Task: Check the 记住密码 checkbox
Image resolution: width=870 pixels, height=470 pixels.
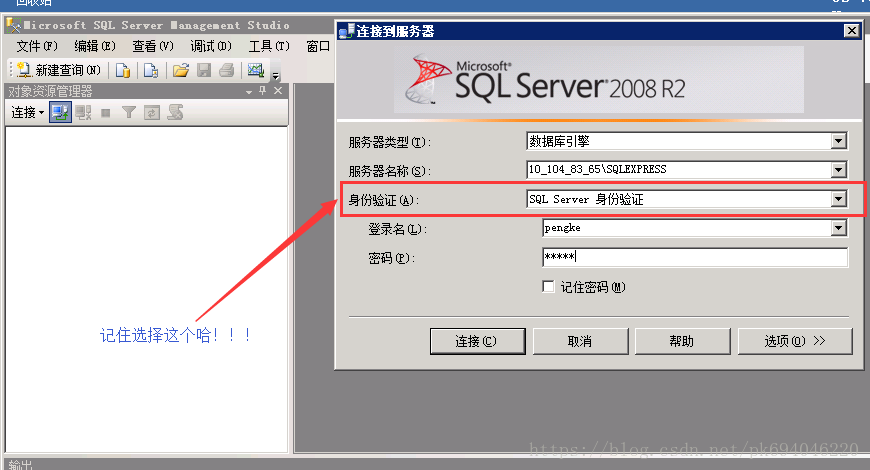Action: pos(548,286)
